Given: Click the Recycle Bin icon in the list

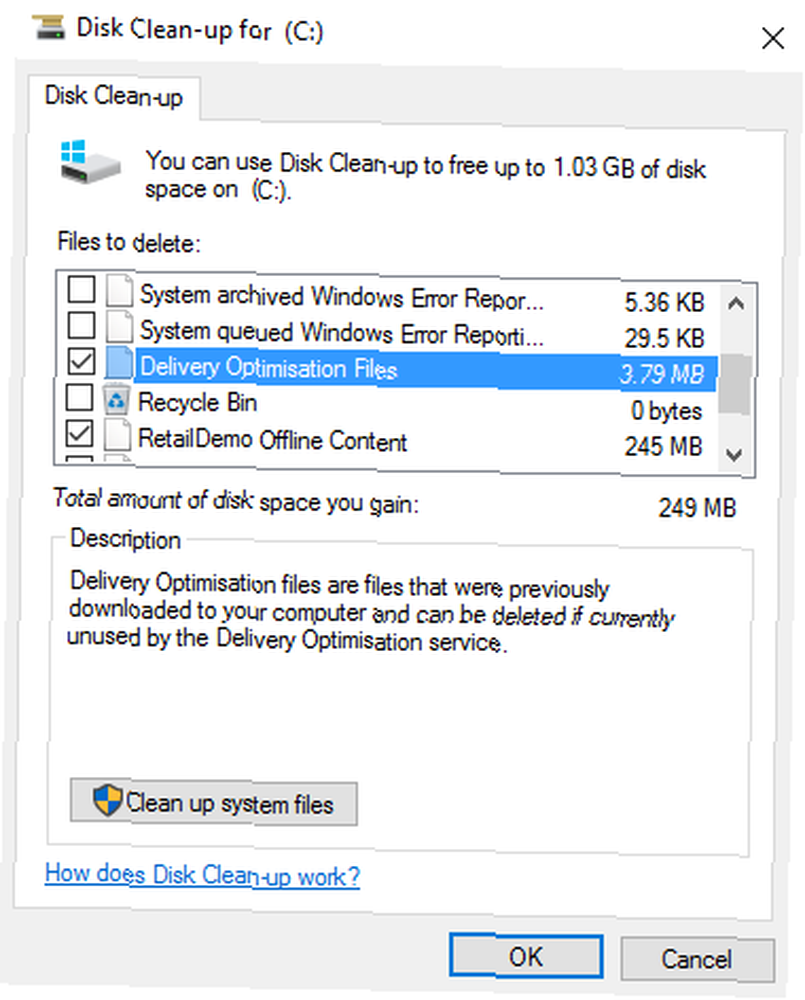Looking at the screenshot, I should pos(115,399).
